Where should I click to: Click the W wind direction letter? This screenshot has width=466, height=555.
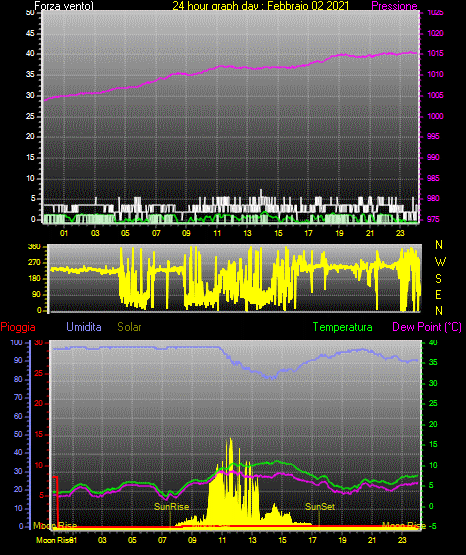tap(440, 262)
